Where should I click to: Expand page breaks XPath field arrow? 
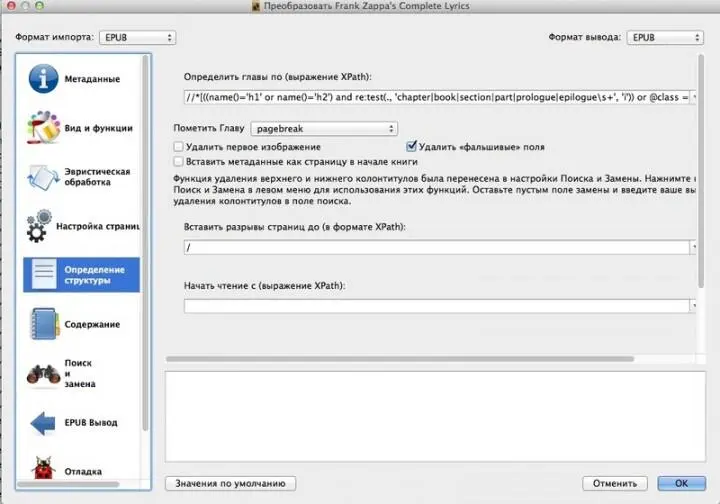pos(693,247)
